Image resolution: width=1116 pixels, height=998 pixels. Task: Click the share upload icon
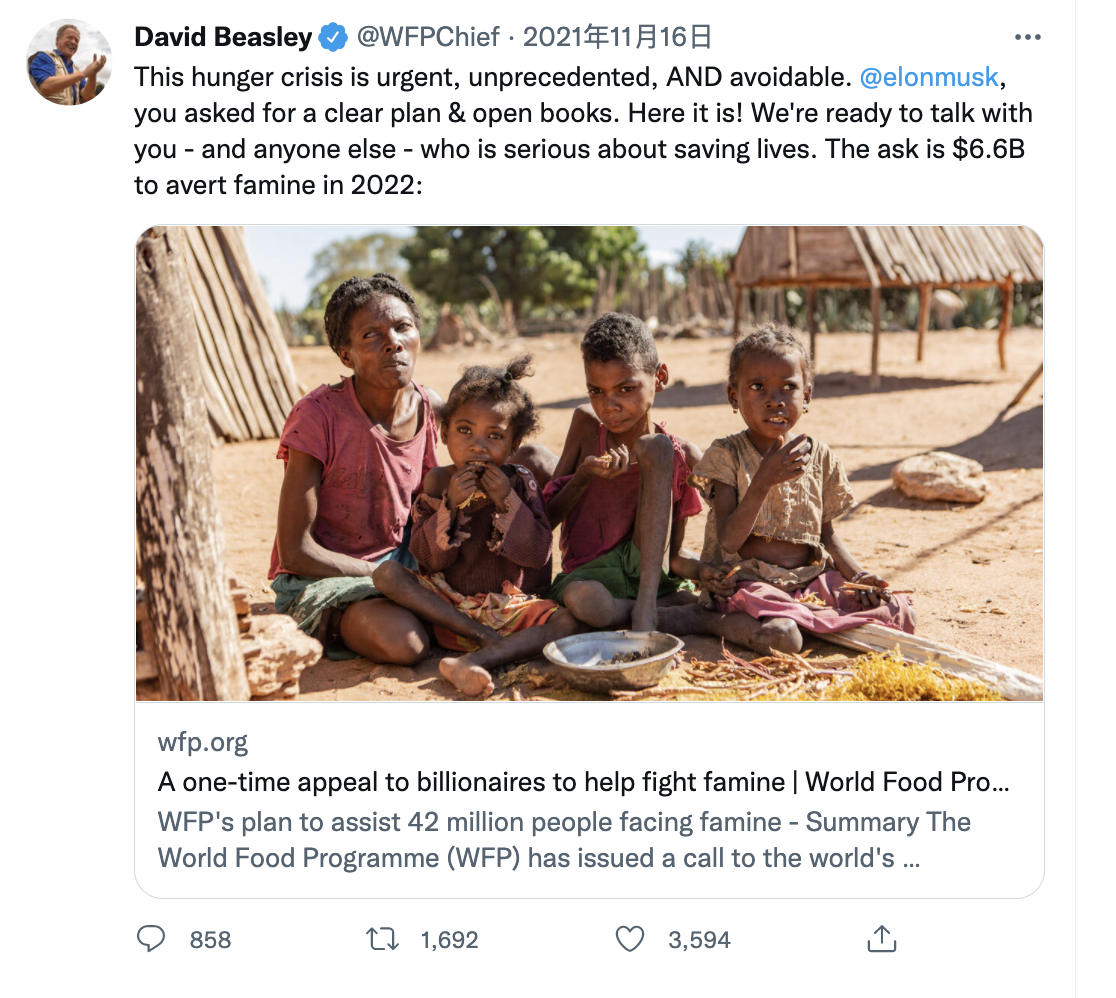pyautogui.click(x=879, y=939)
